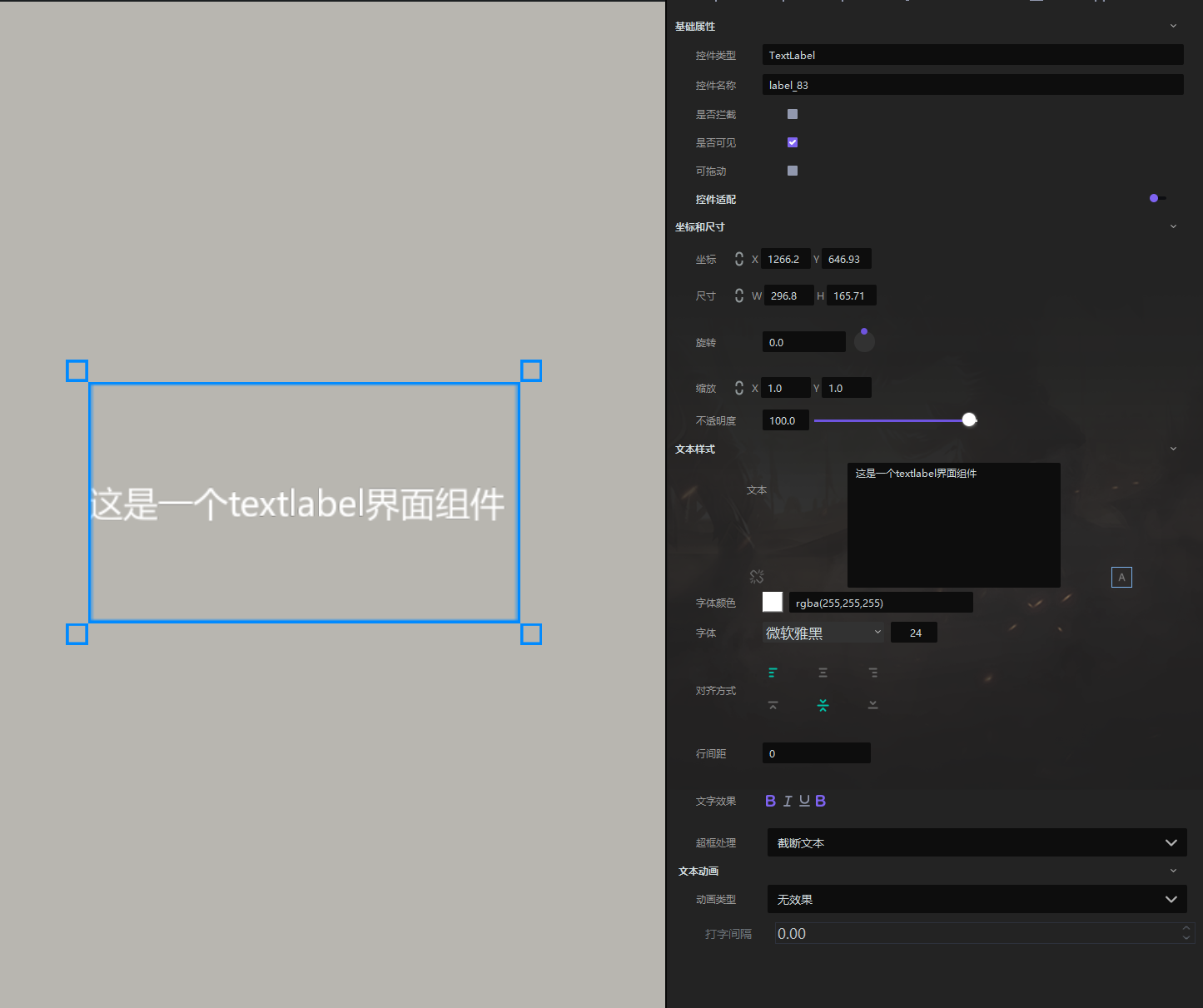Image resolution: width=1203 pixels, height=1008 pixels.
Task: Click the width field 296.8
Action: click(x=789, y=295)
